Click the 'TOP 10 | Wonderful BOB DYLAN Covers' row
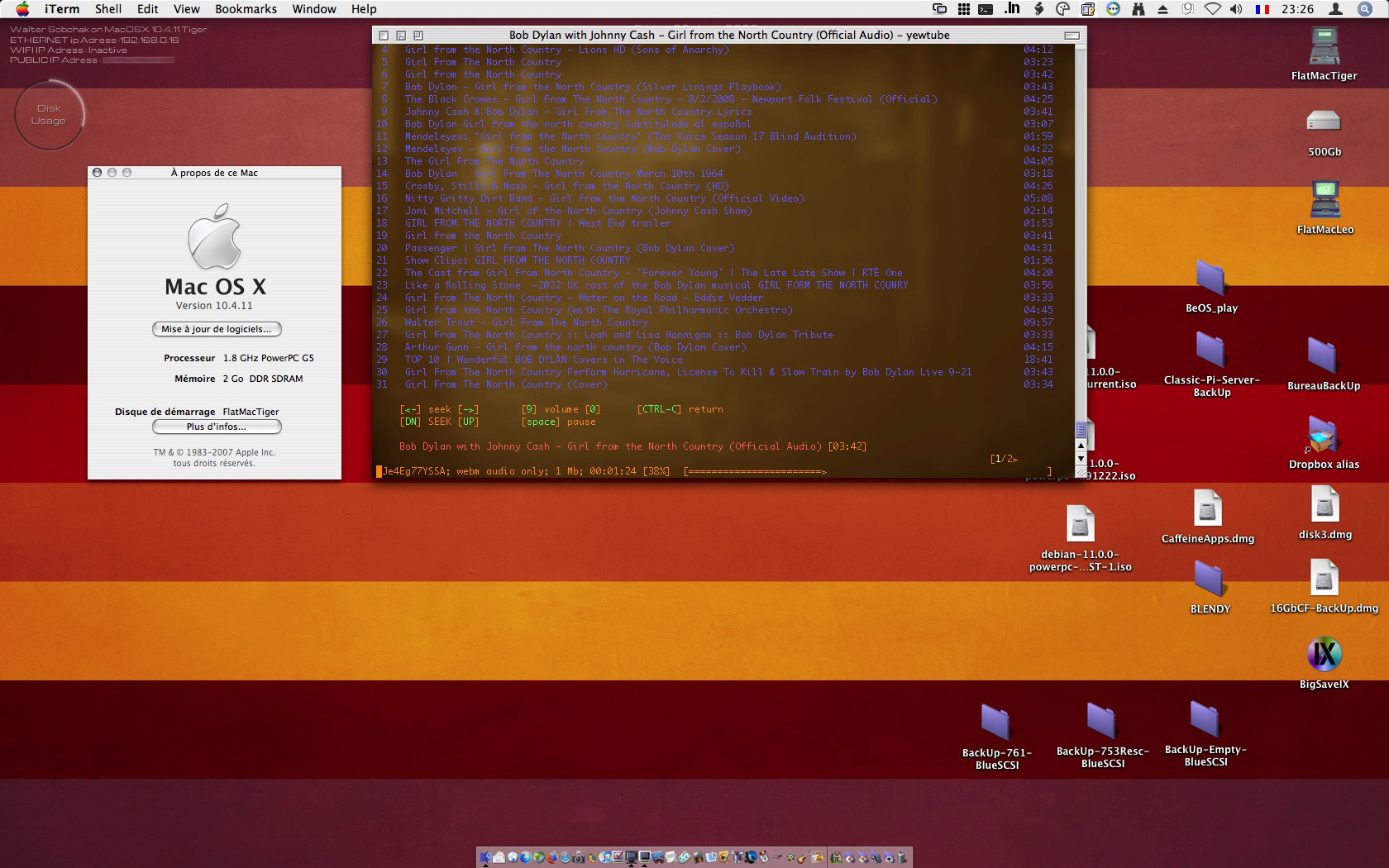The width and height of the screenshot is (1389, 868). point(716,360)
